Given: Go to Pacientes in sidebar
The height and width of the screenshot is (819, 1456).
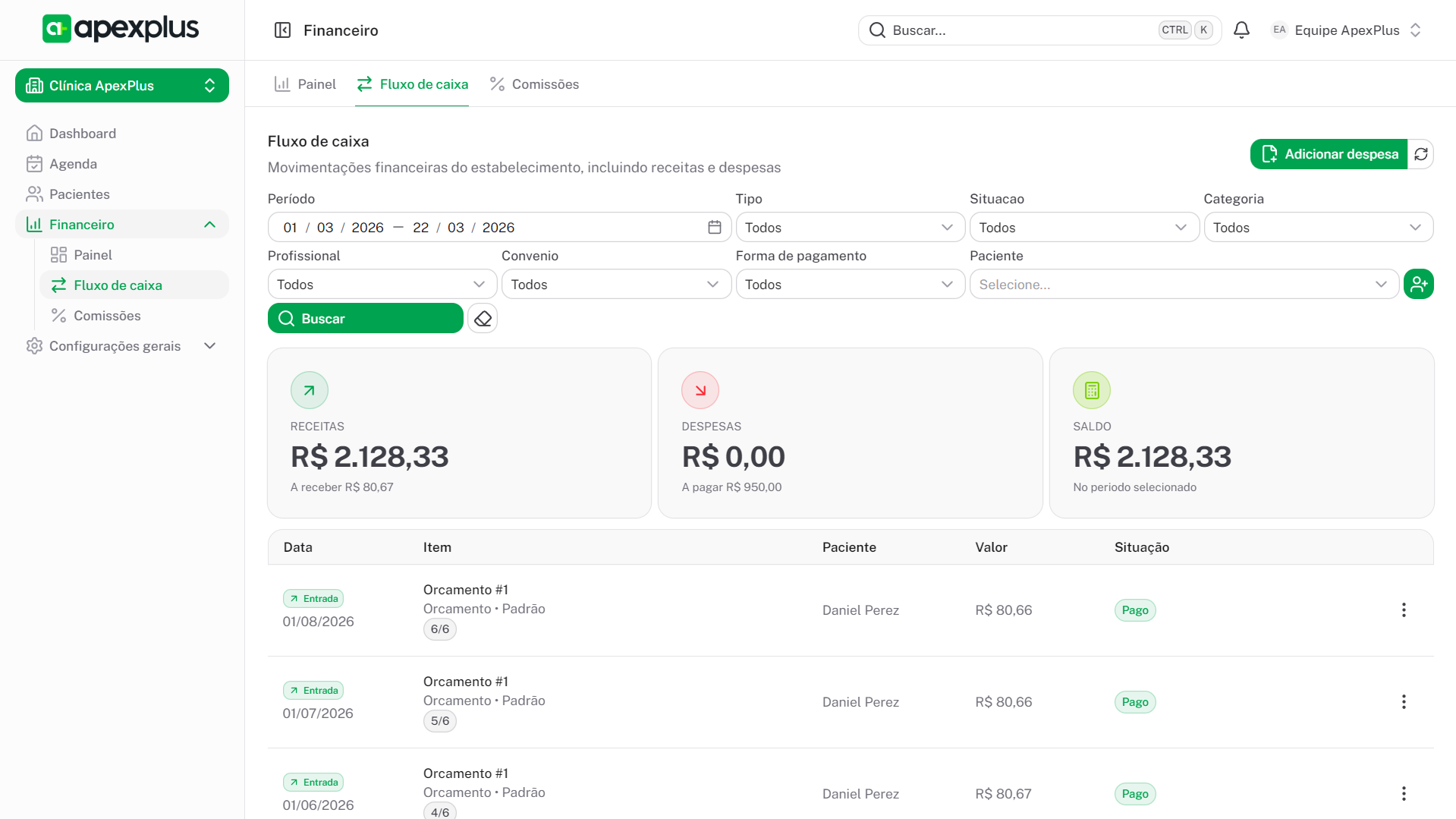Looking at the screenshot, I should pyautogui.click(x=79, y=194).
